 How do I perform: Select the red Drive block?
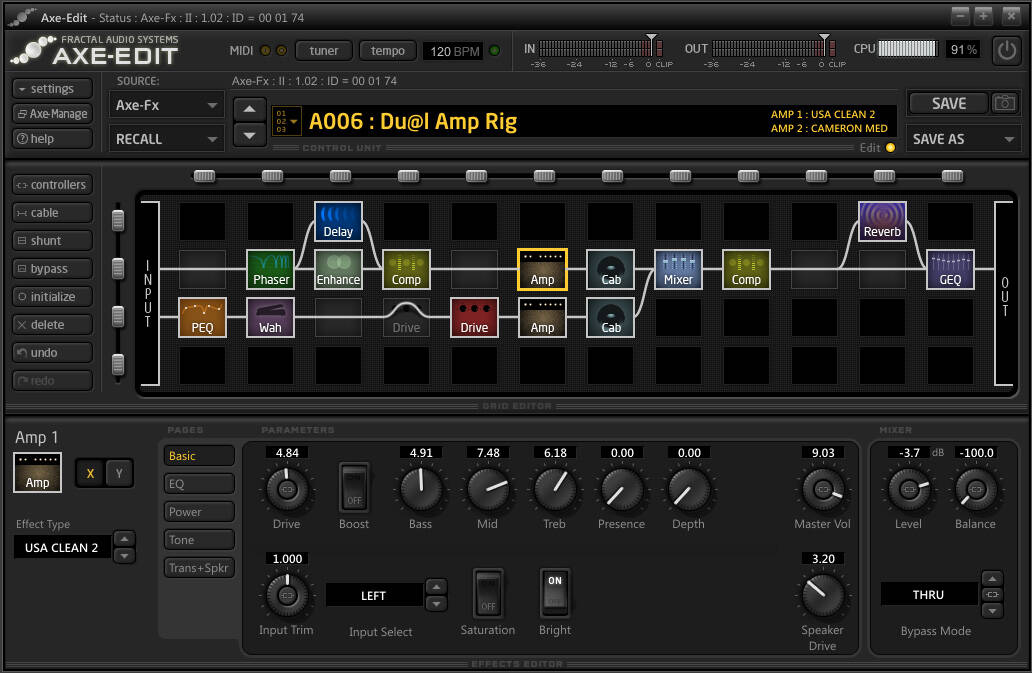[x=474, y=317]
